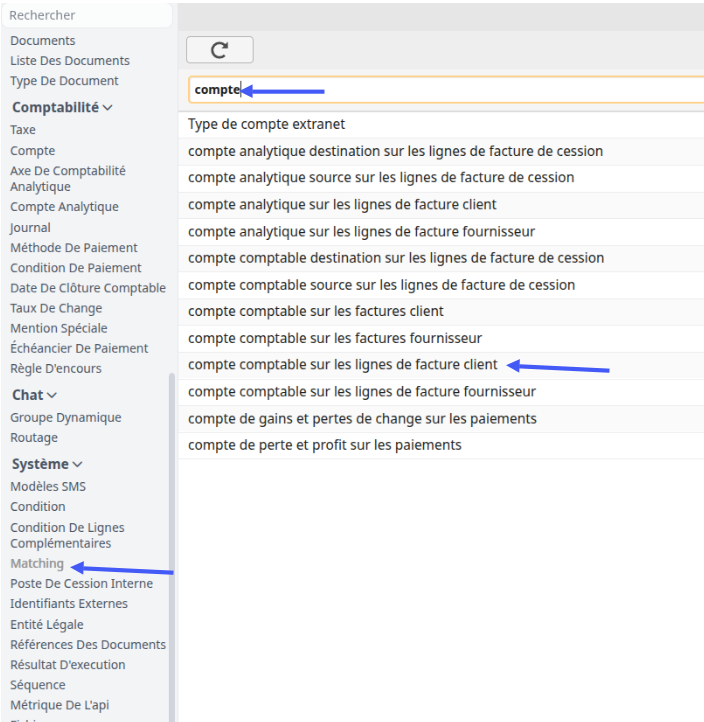Open Références Des Documents
The image size is (704, 722).
[x=88, y=645]
